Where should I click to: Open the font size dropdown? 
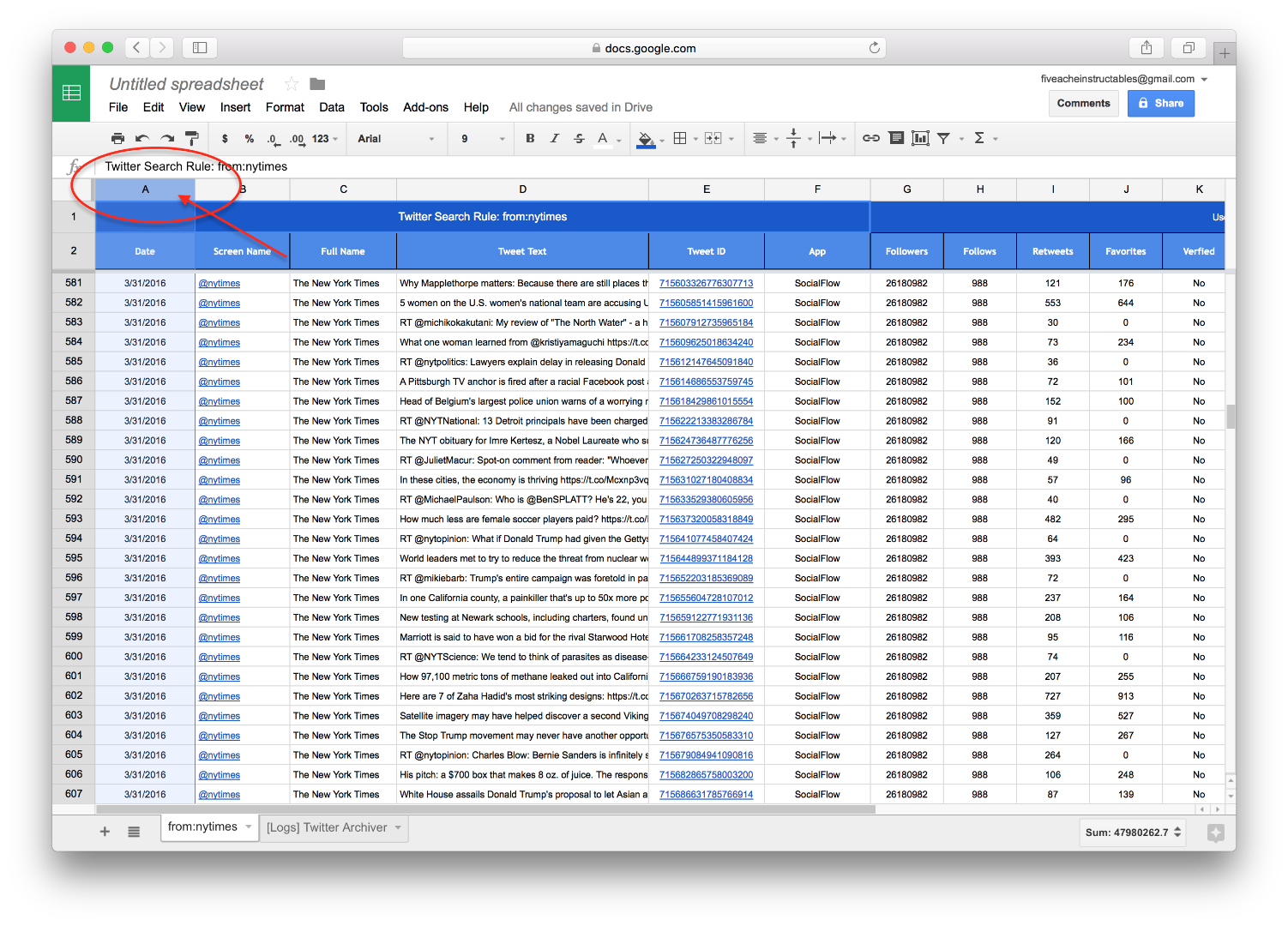[x=480, y=138]
